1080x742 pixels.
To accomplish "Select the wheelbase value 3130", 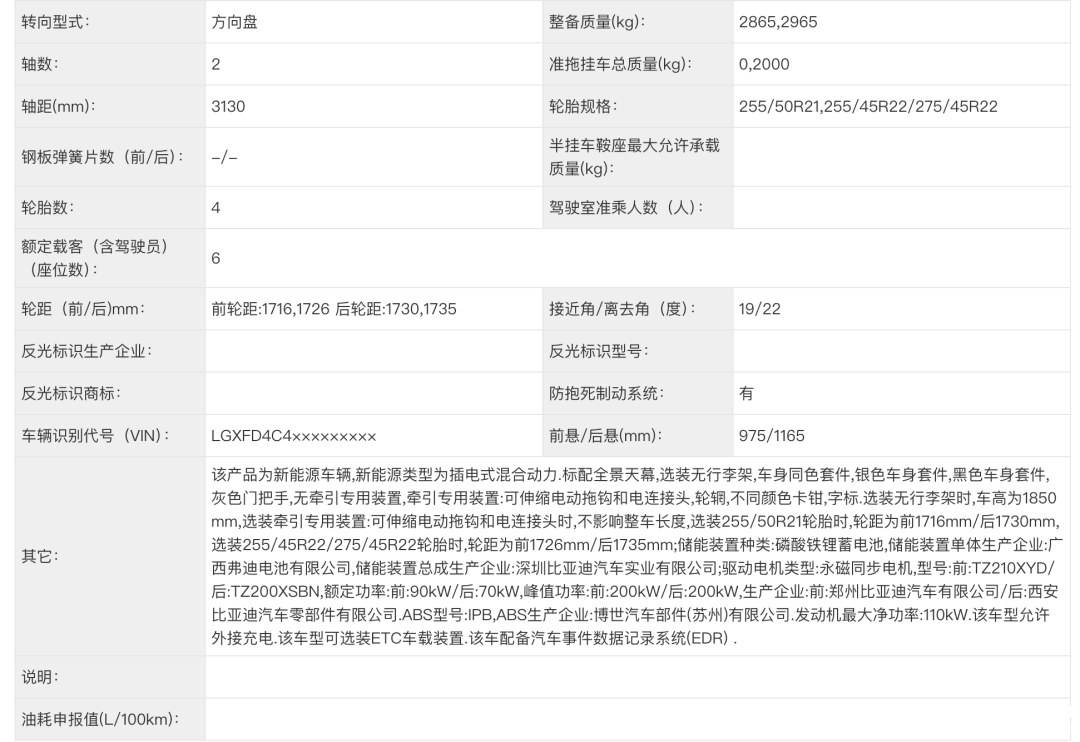I will [228, 106].
